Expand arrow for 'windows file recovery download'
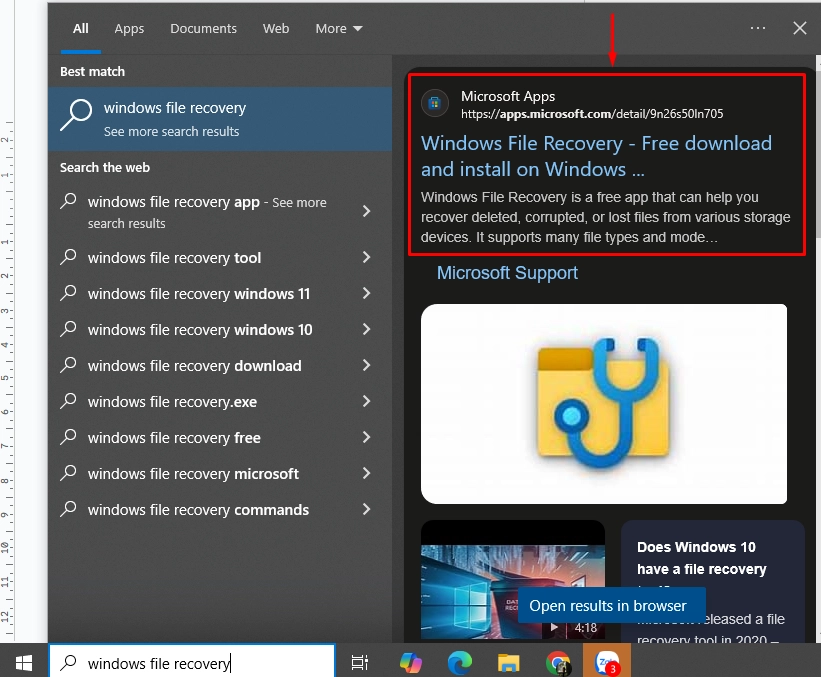 coord(367,365)
